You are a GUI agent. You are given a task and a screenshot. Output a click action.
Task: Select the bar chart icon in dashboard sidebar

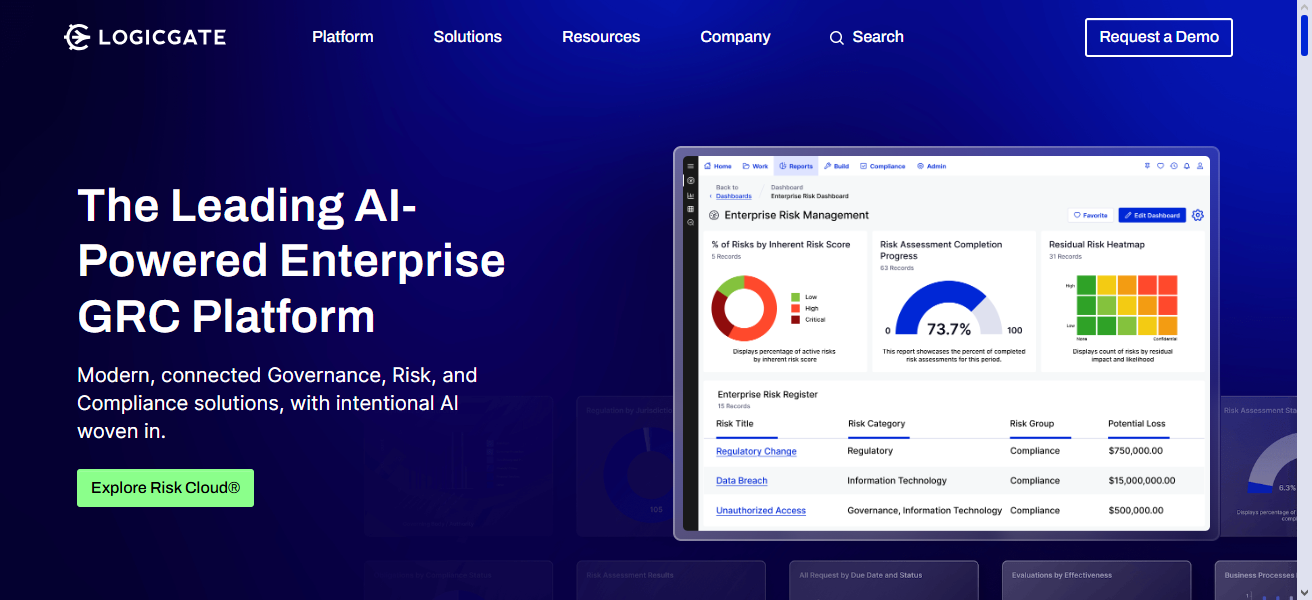click(690, 195)
